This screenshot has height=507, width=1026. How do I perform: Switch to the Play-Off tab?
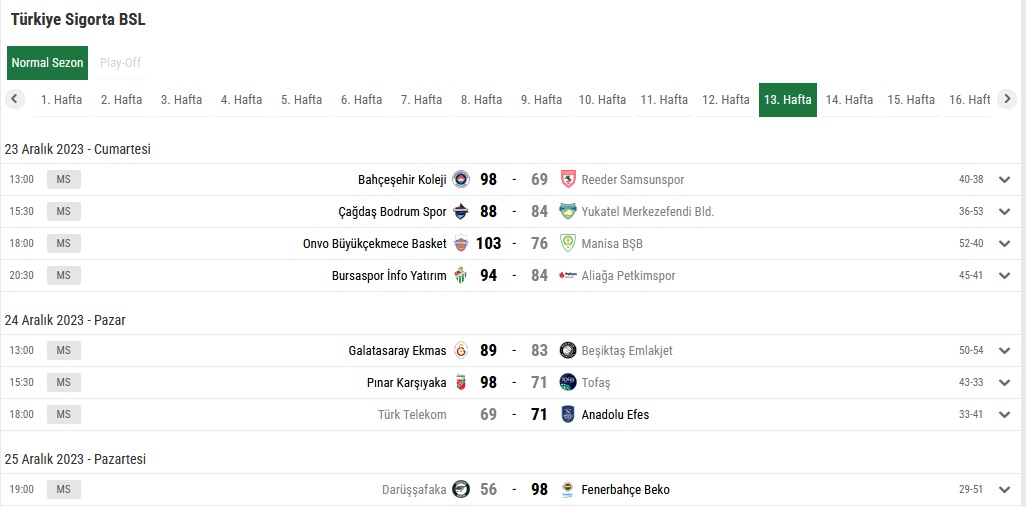point(120,63)
